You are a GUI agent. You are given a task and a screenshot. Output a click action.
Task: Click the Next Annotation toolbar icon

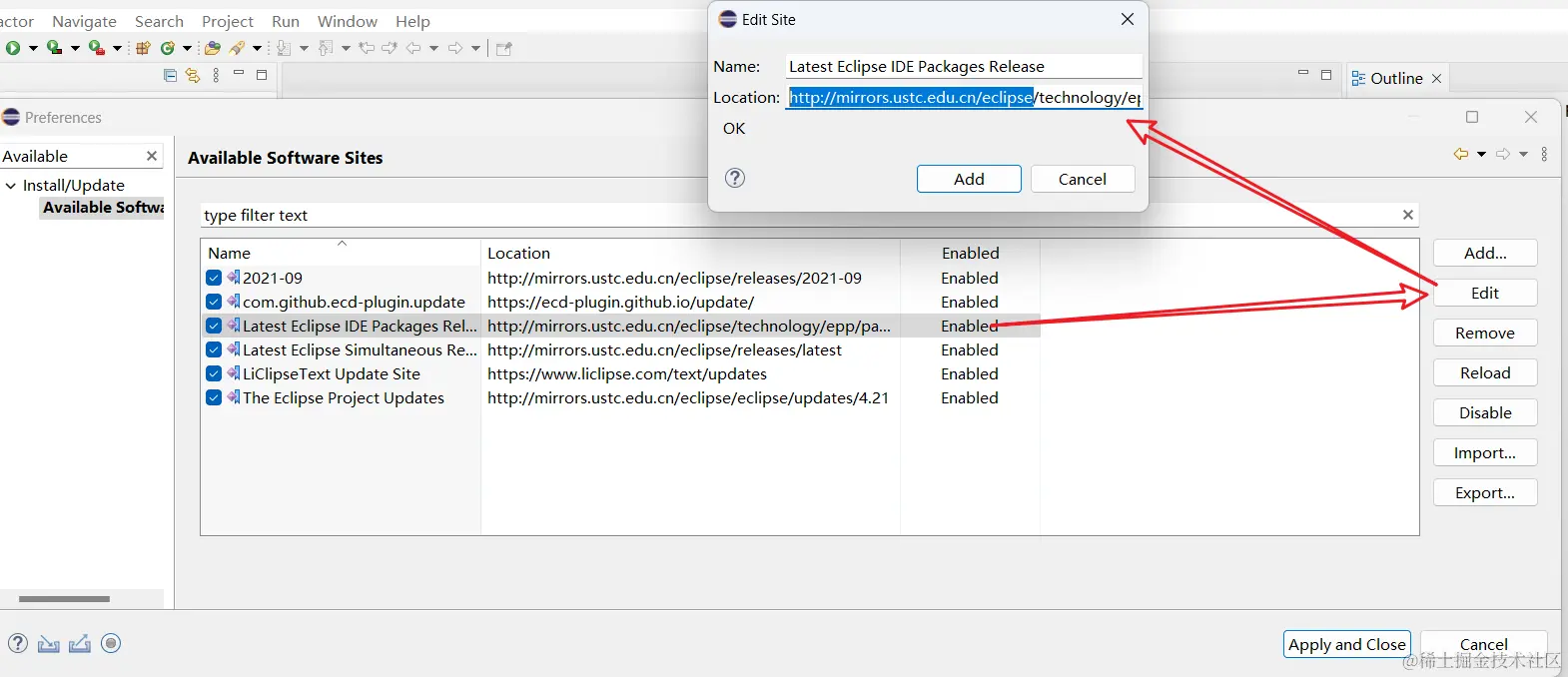tap(284, 48)
